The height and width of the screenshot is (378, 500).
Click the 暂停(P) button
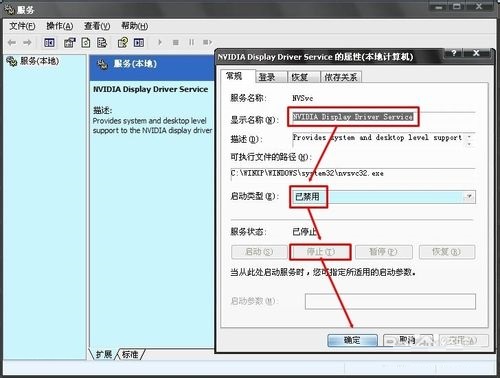384,252
